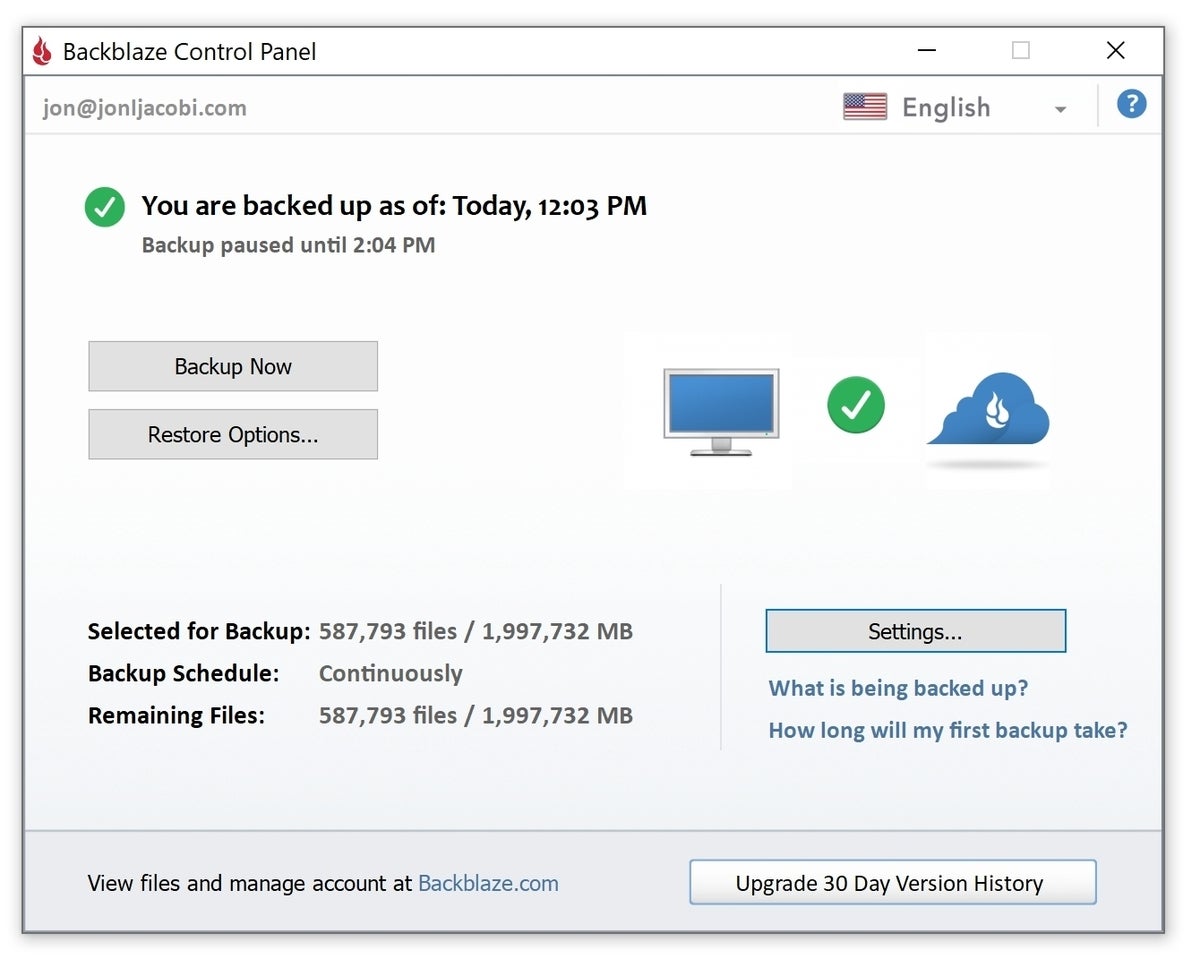1200x976 pixels.
Task: Click the account email jon@jonljacobi.com
Action: (x=144, y=108)
